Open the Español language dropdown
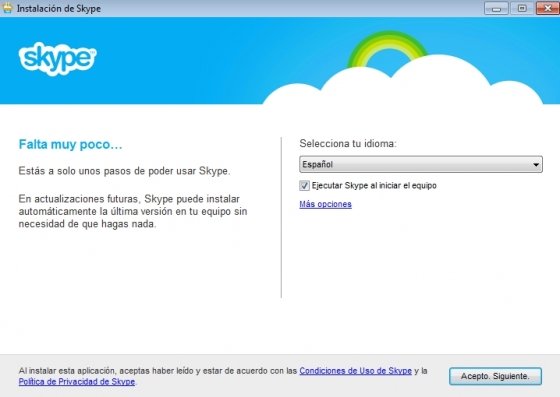 point(421,164)
